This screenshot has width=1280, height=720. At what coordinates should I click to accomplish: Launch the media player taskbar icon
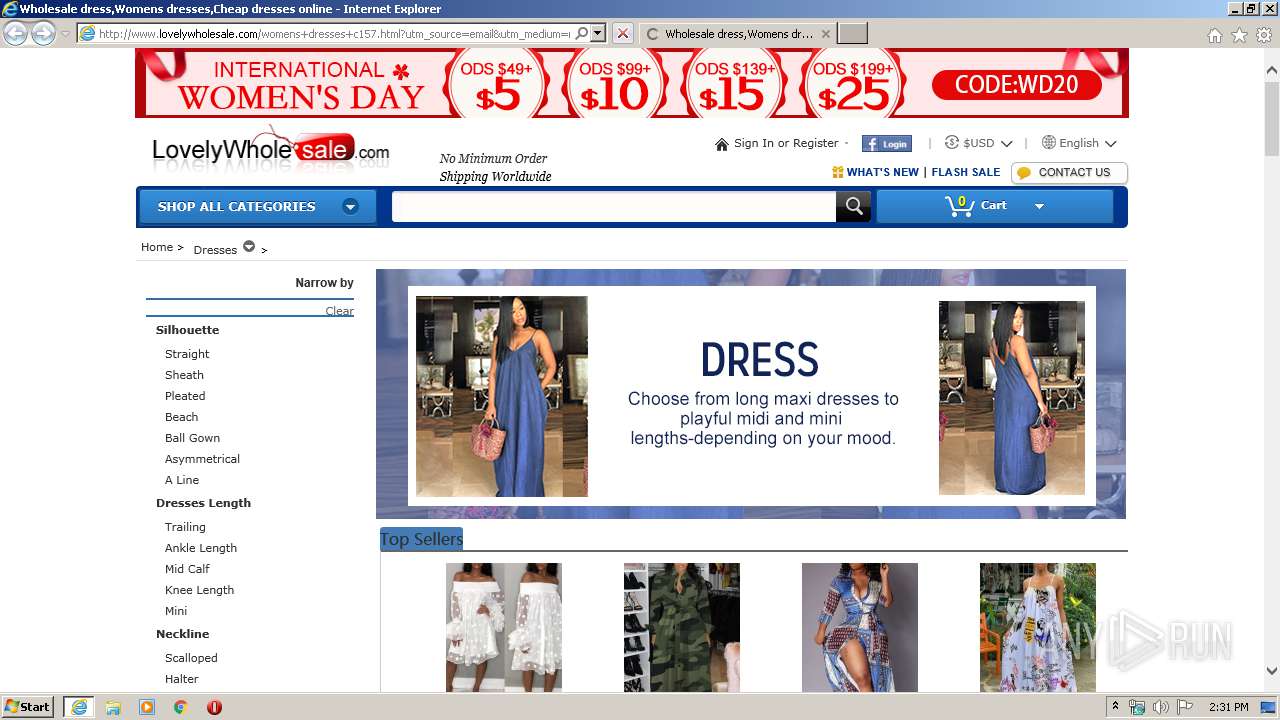point(147,707)
